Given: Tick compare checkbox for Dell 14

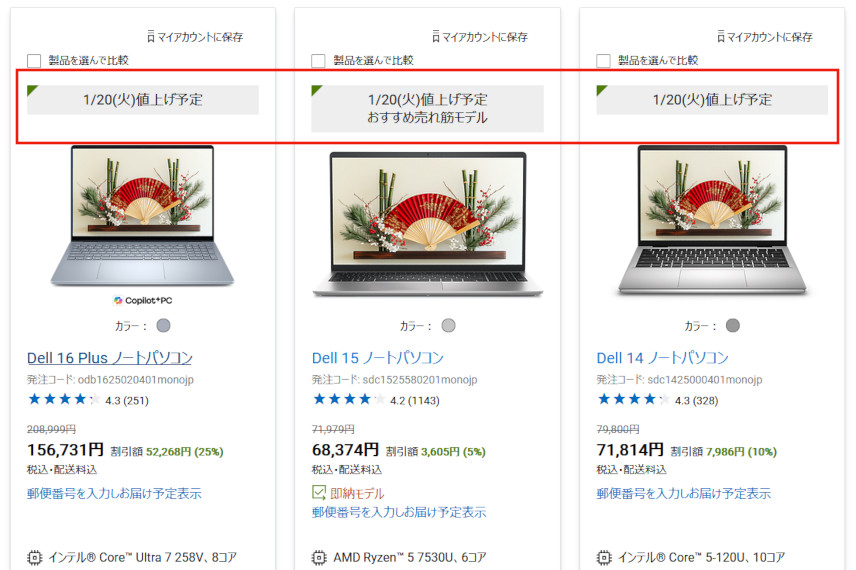Looking at the screenshot, I should 603,61.
